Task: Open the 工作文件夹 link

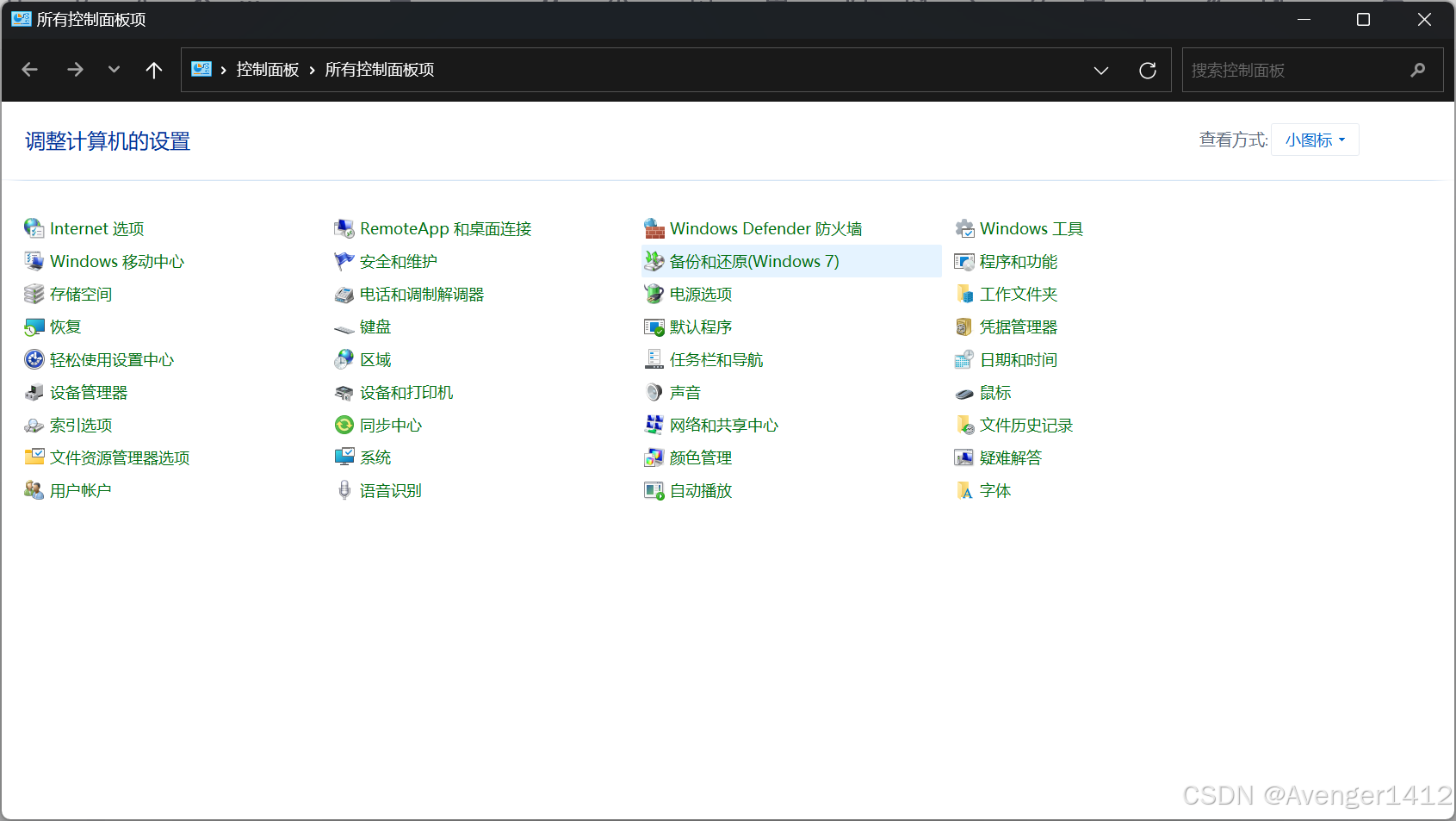Action: [1019, 294]
